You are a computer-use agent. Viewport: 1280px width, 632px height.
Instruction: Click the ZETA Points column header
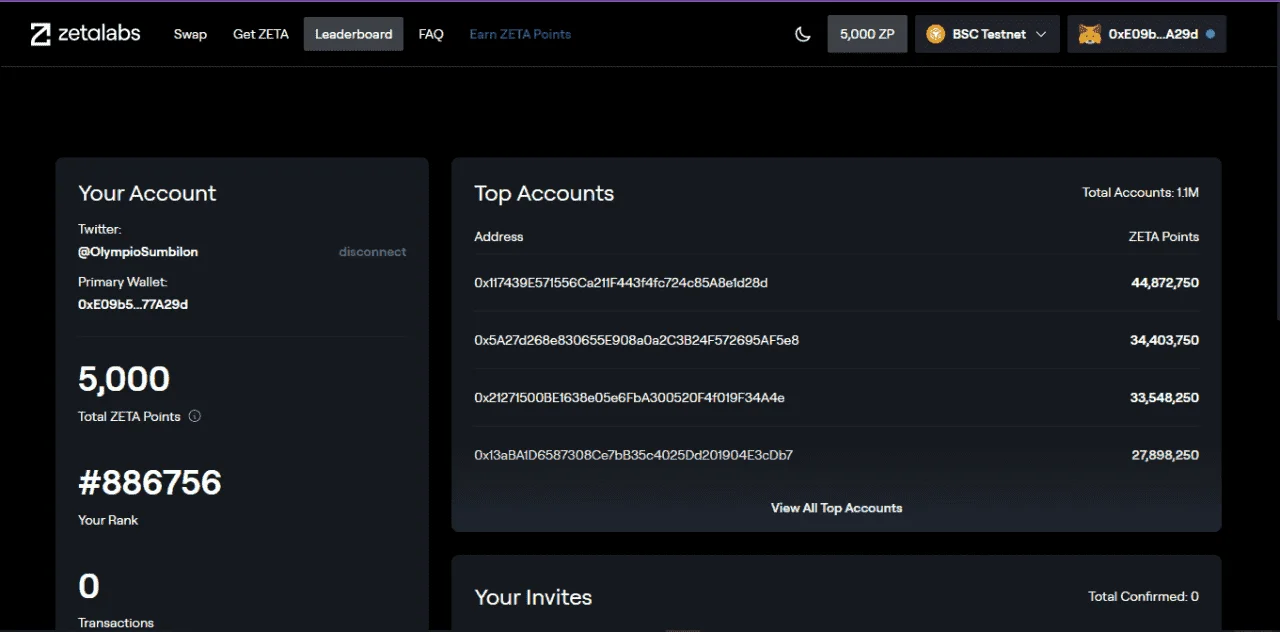click(1163, 237)
